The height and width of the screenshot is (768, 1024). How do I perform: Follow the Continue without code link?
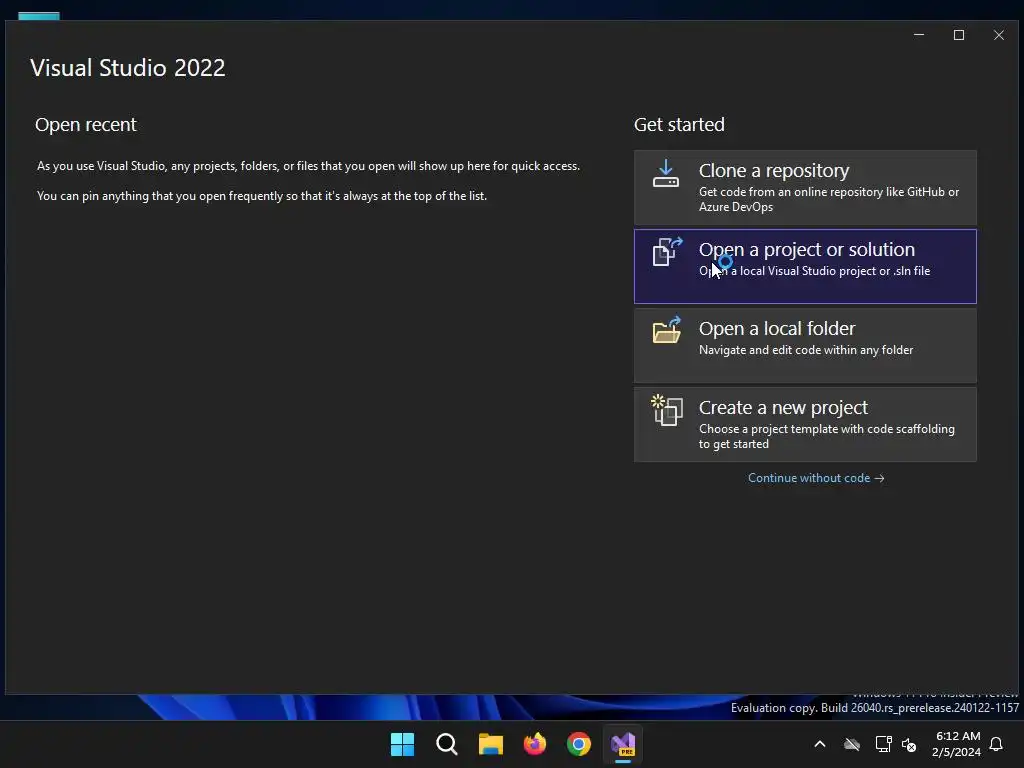[816, 478]
